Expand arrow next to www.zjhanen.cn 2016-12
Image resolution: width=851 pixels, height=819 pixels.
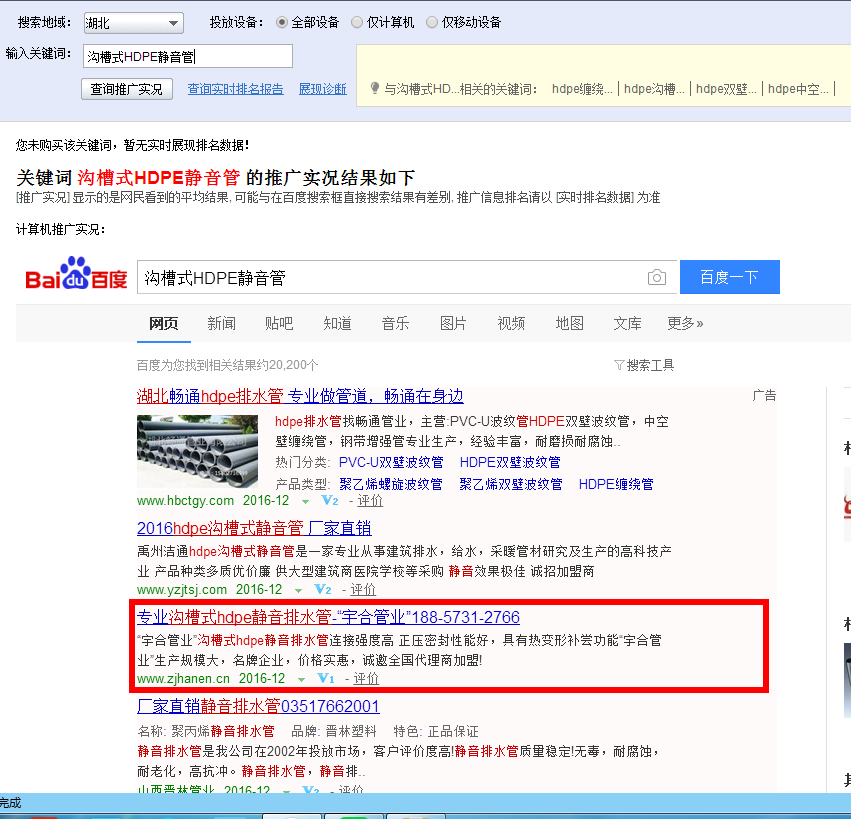pos(302,680)
